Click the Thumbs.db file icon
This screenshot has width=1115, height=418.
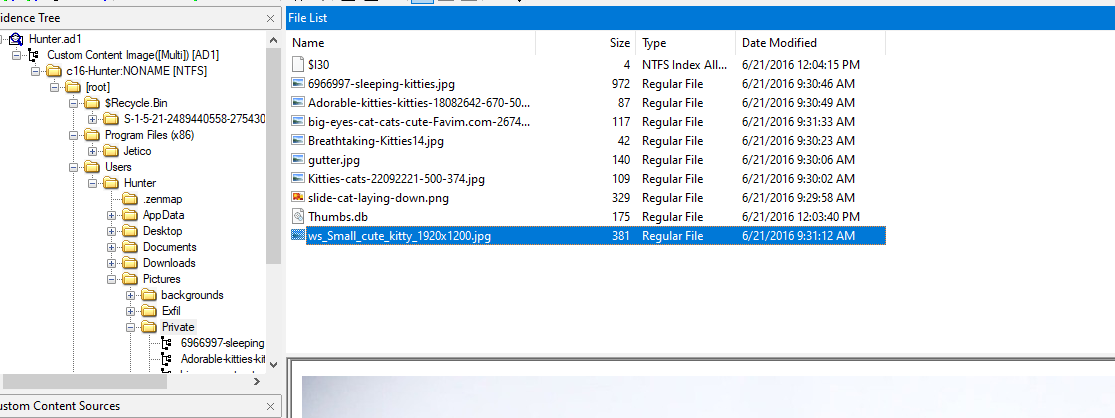[298, 217]
